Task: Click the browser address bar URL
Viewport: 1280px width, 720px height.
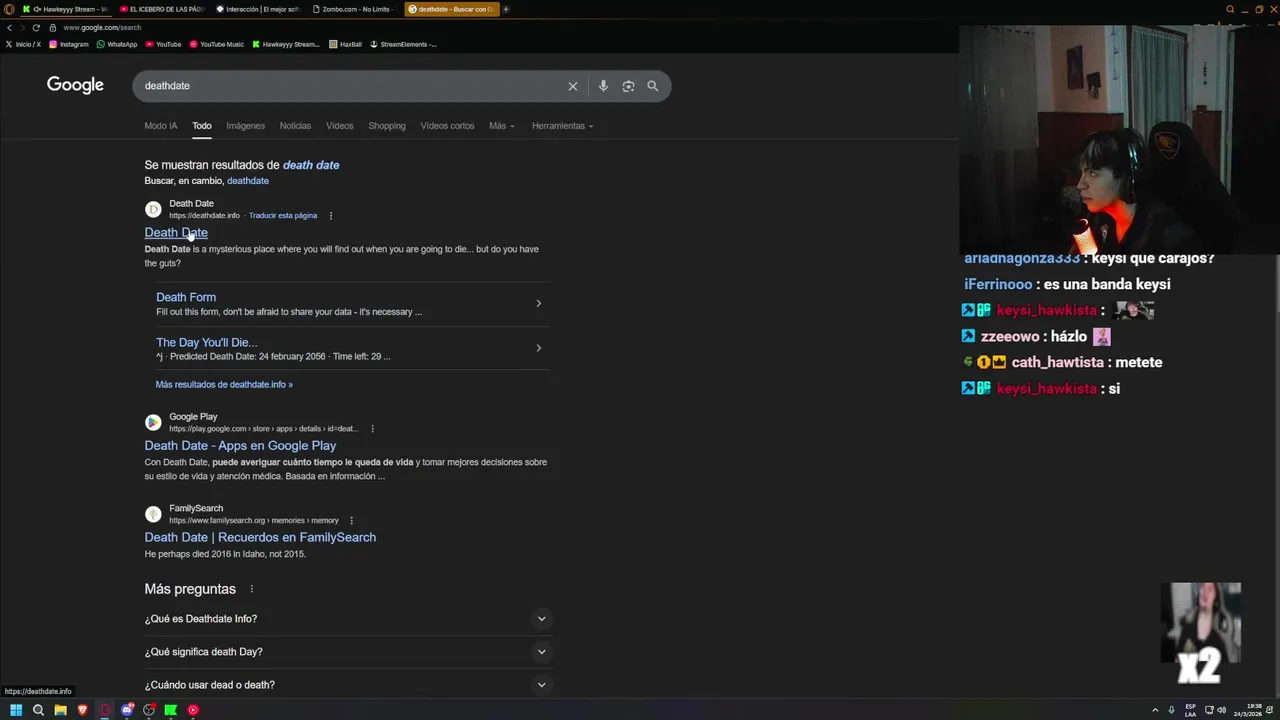Action: click(102, 27)
